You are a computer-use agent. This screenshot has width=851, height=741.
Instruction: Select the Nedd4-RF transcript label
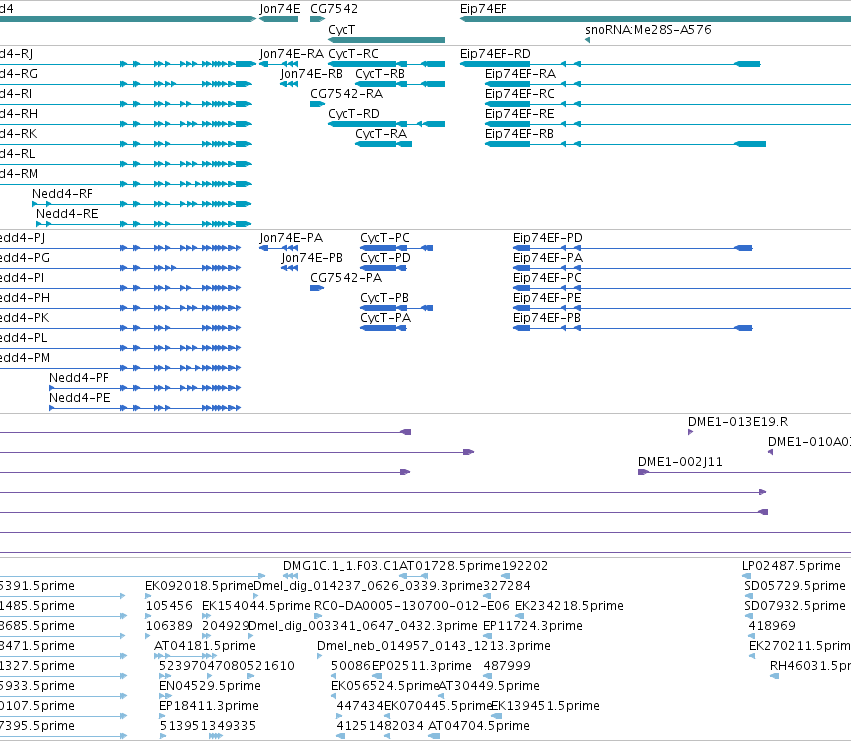pyautogui.click(x=62, y=194)
